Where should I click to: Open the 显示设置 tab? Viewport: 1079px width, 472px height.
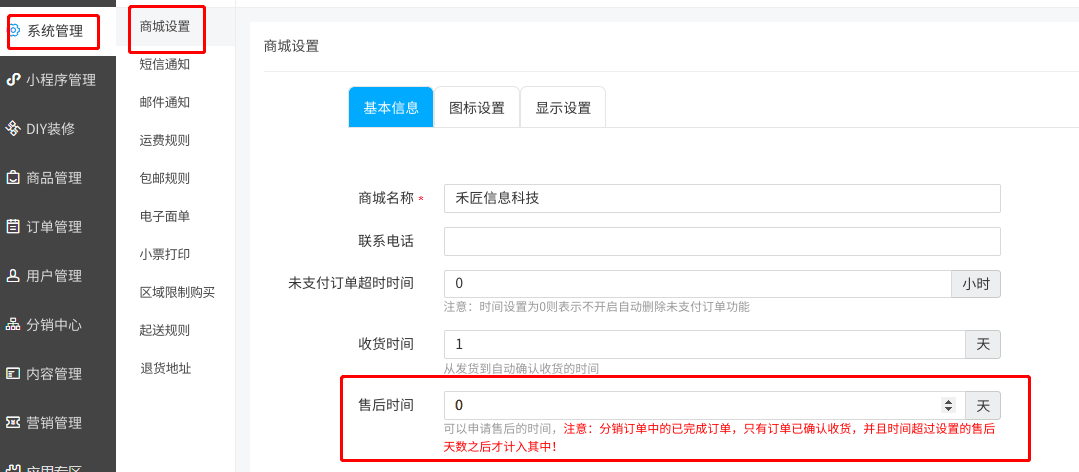[563, 108]
